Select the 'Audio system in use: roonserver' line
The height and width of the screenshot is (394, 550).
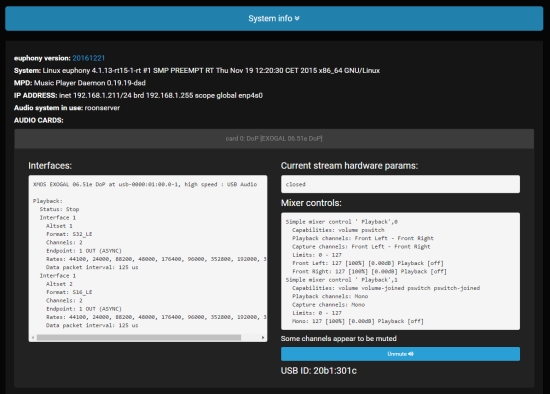click(x=67, y=108)
